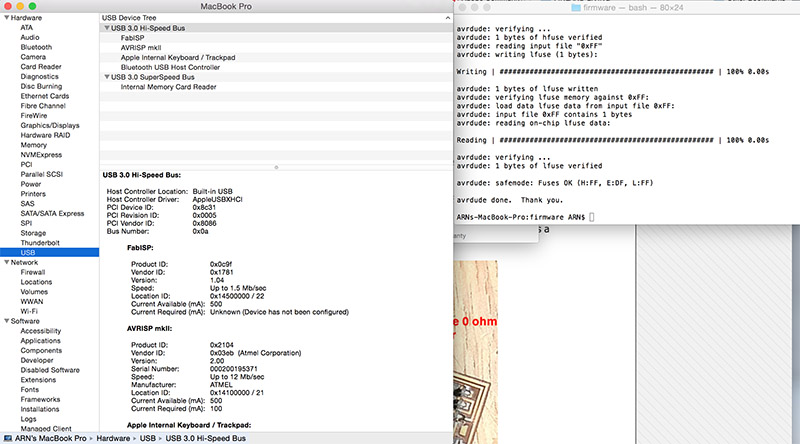800x444 pixels.
Task: Collapse the Hardware section in sidebar
Action: click(7, 18)
